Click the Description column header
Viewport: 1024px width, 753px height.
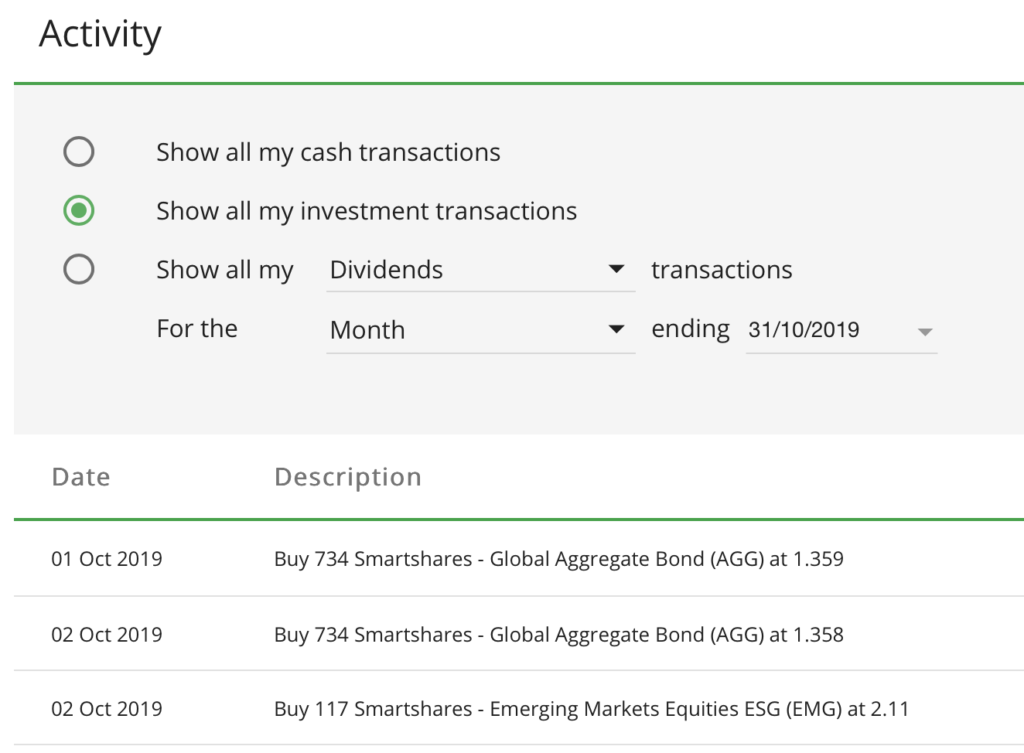pyautogui.click(x=348, y=477)
